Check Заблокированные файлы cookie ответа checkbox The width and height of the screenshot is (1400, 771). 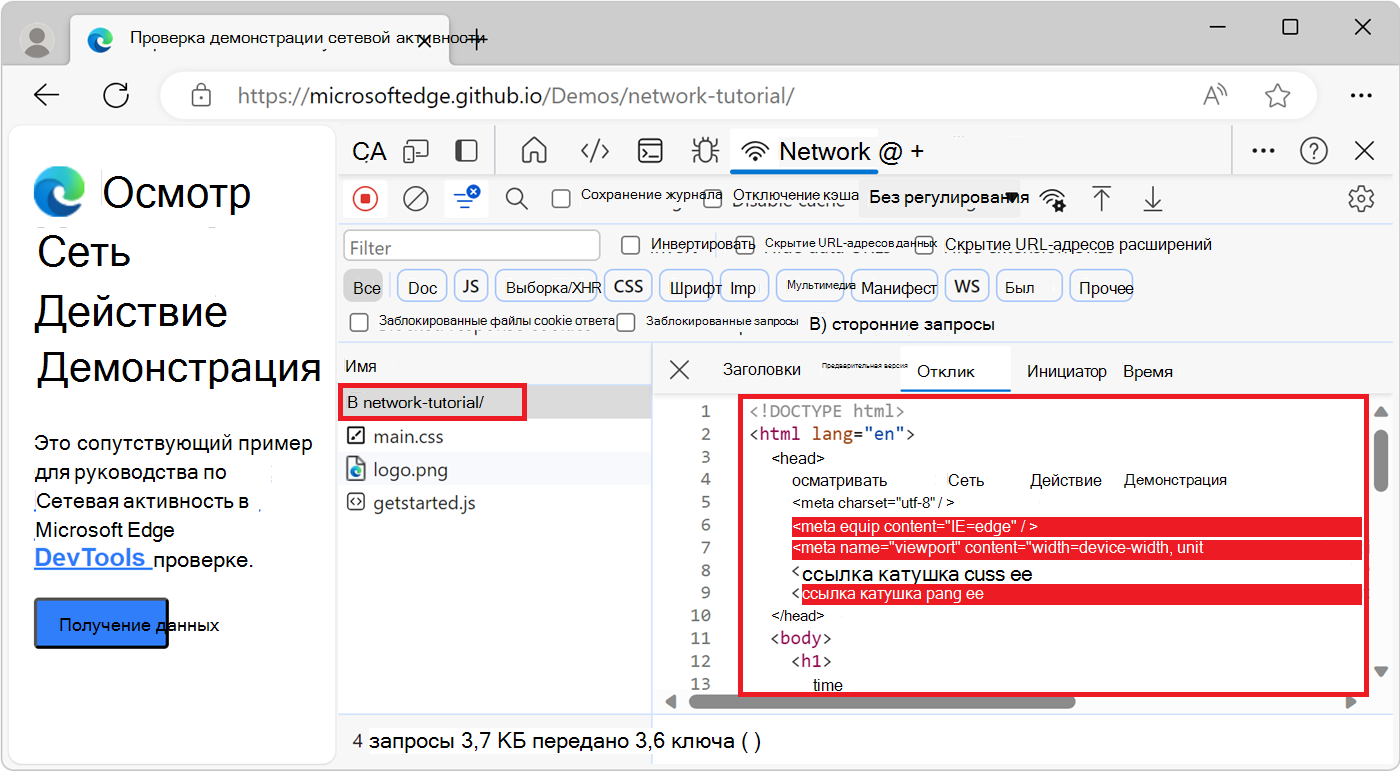(359, 322)
